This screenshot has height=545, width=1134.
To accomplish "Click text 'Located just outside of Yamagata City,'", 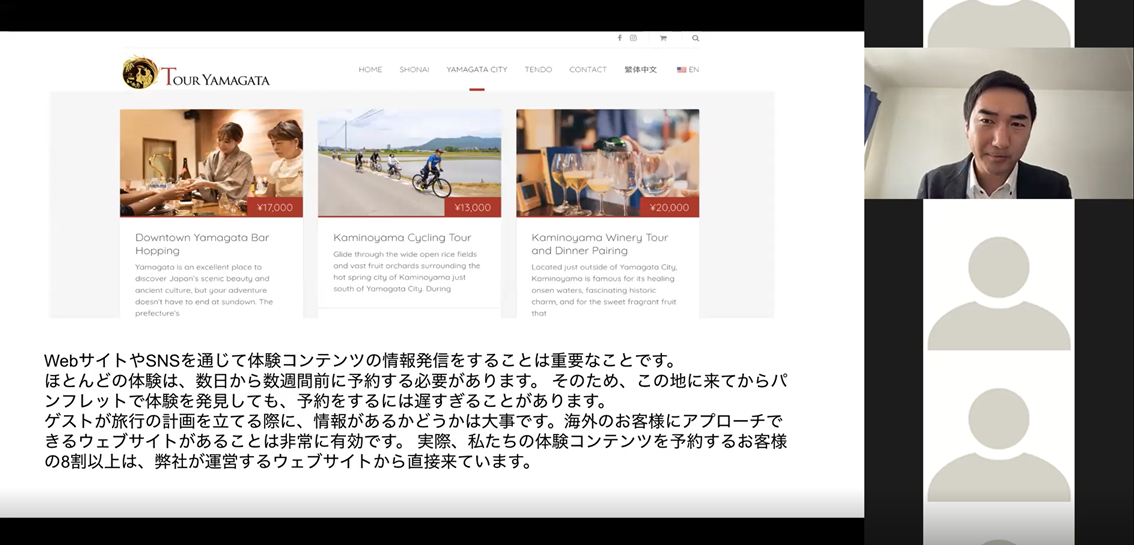I will click(604, 267).
